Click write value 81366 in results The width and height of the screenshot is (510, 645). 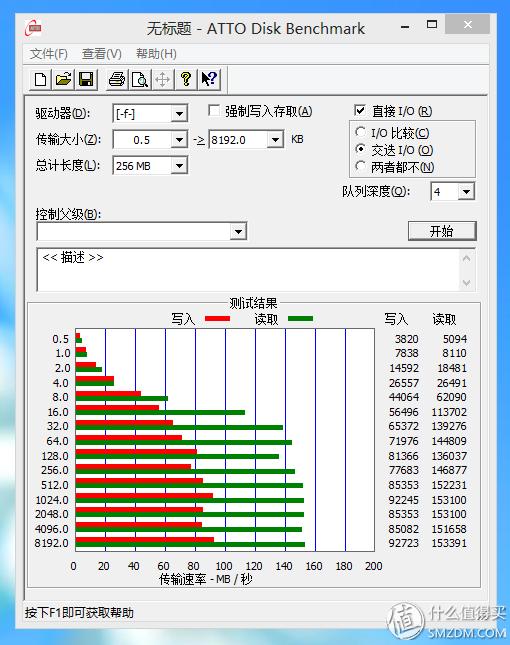coord(403,456)
